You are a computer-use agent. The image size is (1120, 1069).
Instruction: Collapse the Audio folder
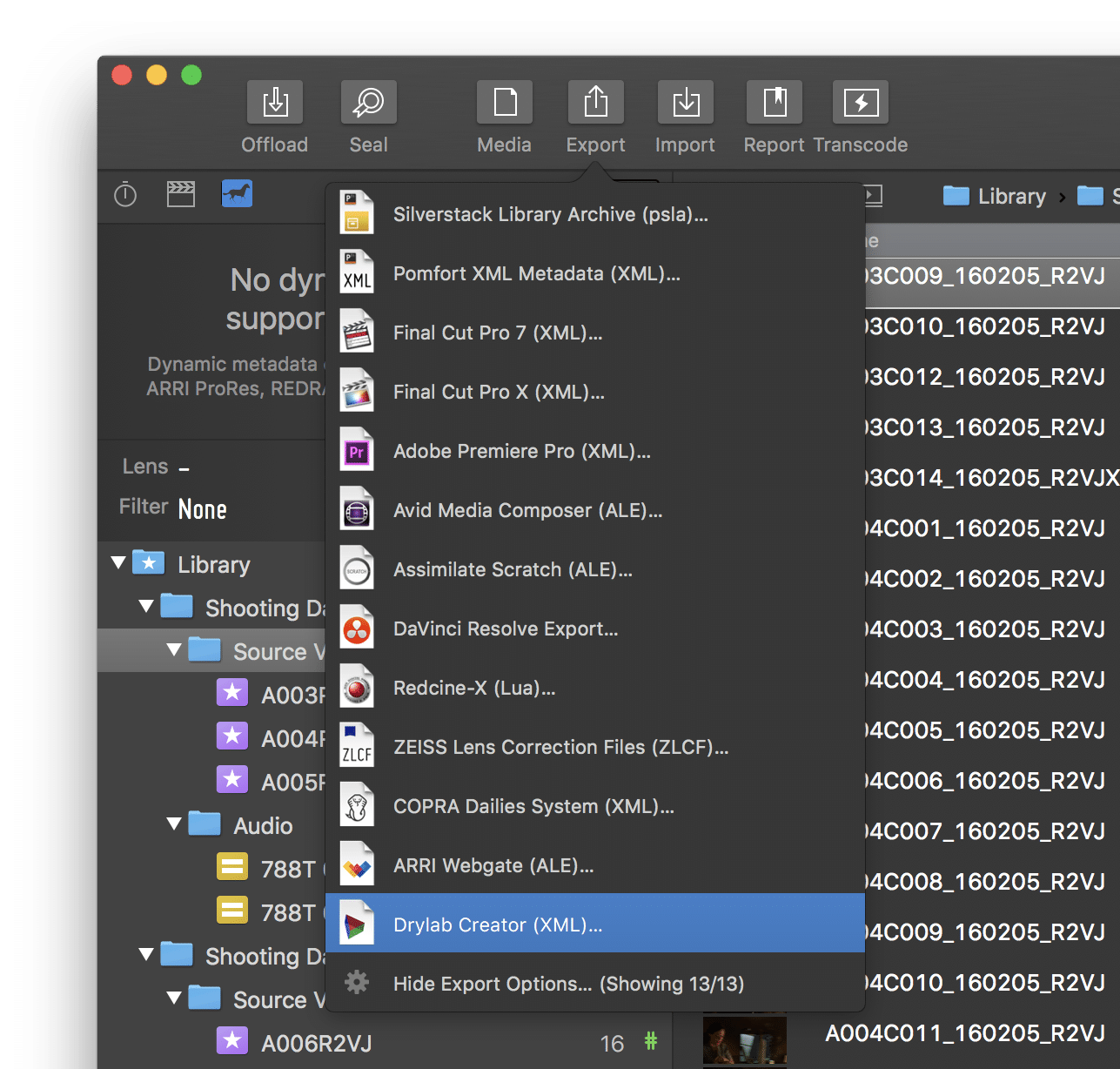point(174,824)
